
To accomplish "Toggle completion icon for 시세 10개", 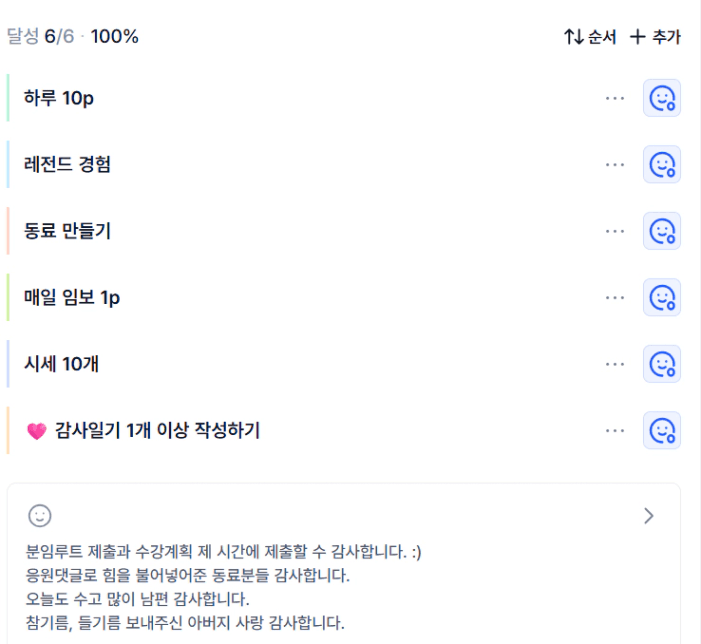I will click(662, 364).
